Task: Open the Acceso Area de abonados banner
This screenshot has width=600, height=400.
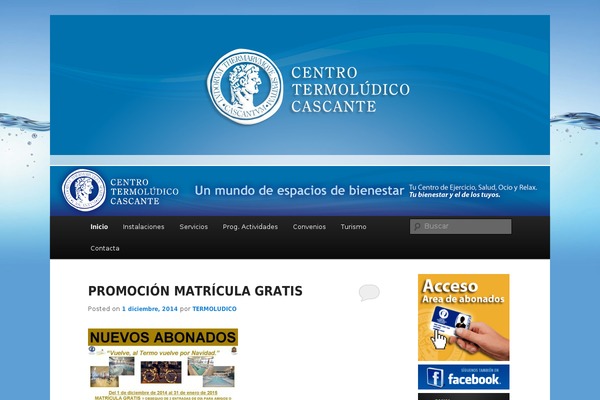Action: point(463,317)
